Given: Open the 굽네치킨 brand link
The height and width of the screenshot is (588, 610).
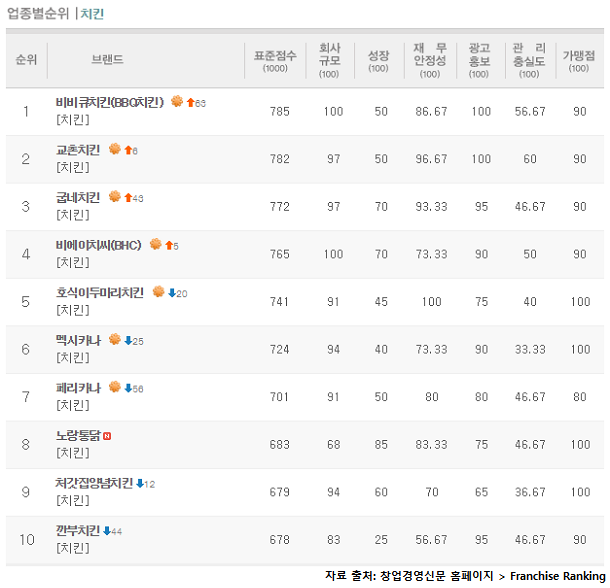Looking at the screenshot, I should [x=78, y=197].
